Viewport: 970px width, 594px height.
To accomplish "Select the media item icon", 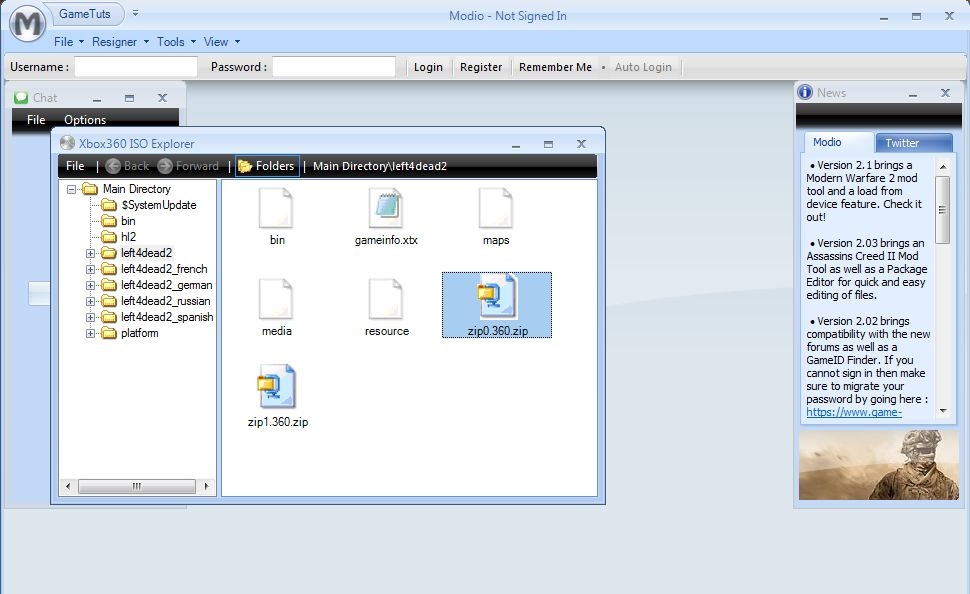I will tap(276, 298).
